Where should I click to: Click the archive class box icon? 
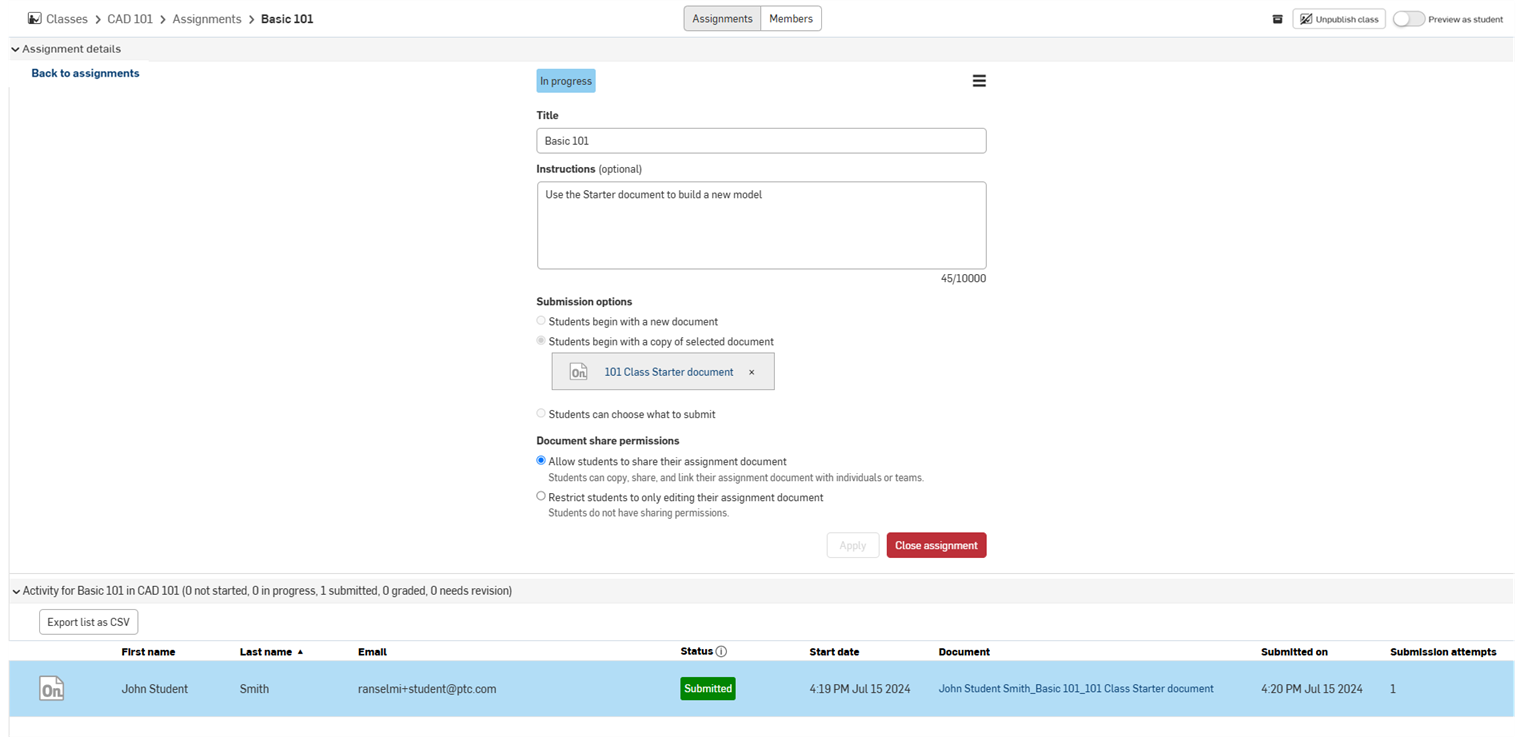click(1277, 19)
